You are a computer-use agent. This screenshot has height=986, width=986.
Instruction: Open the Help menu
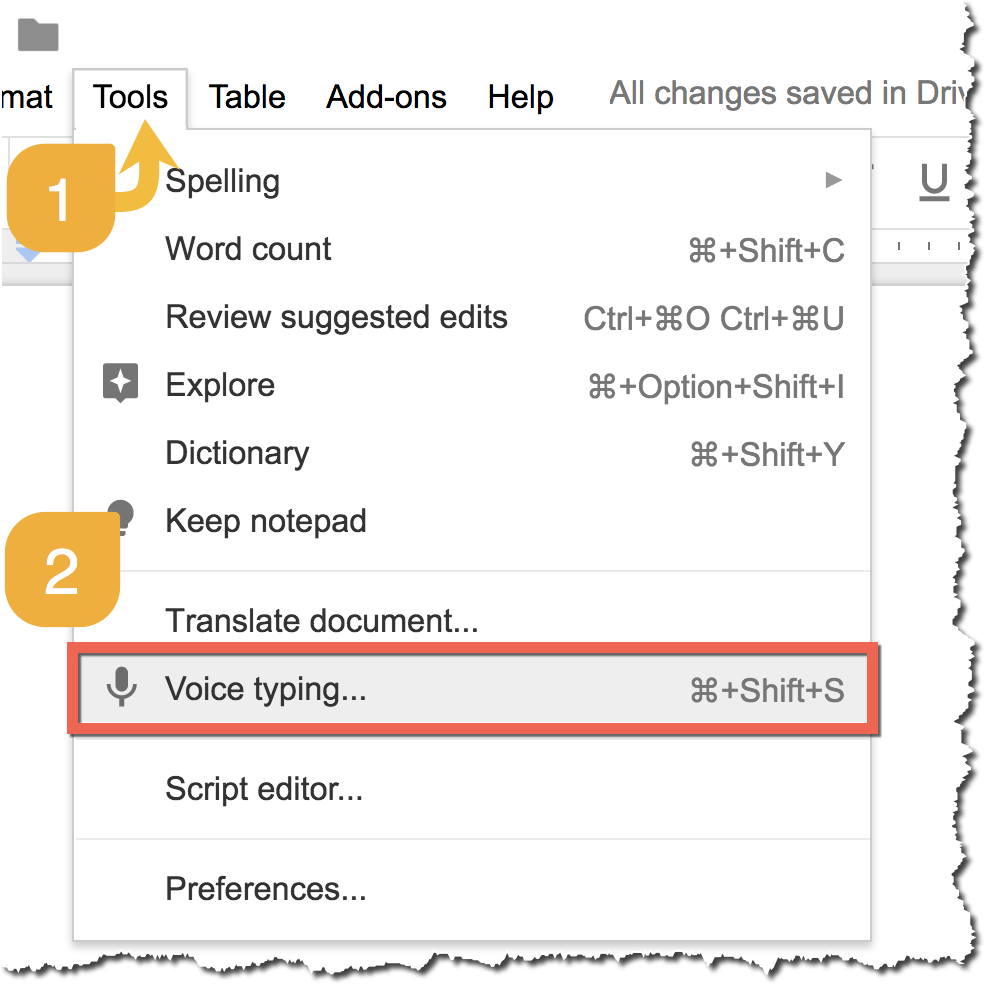[520, 96]
